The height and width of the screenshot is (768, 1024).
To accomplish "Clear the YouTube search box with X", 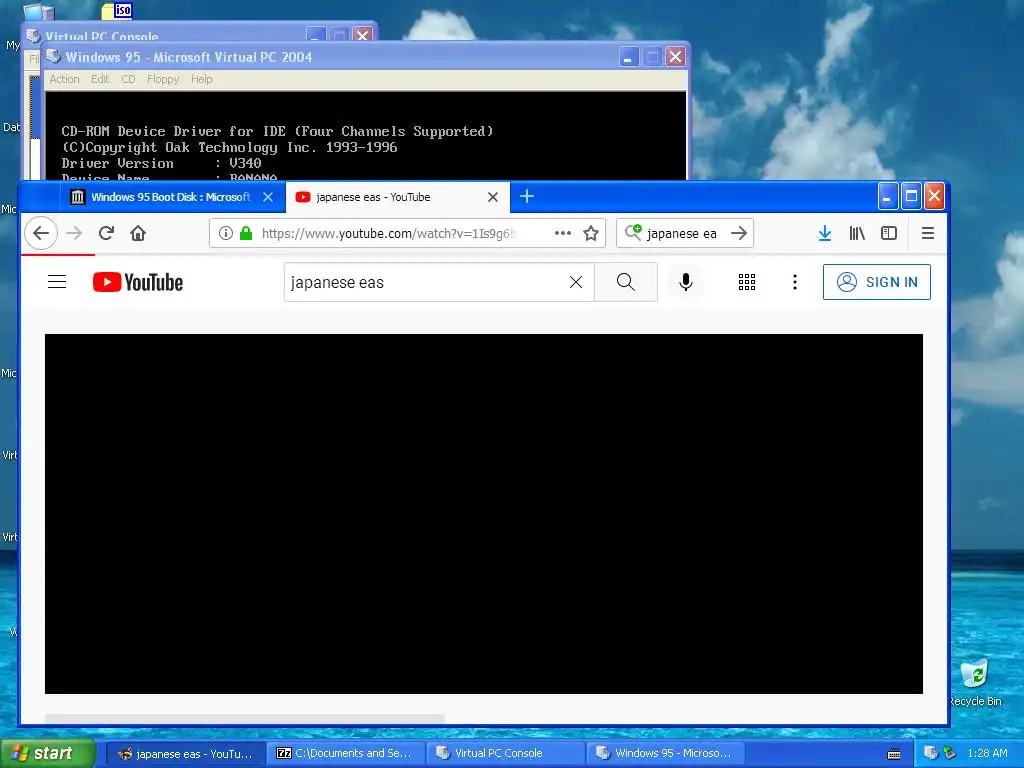I will (575, 282).
